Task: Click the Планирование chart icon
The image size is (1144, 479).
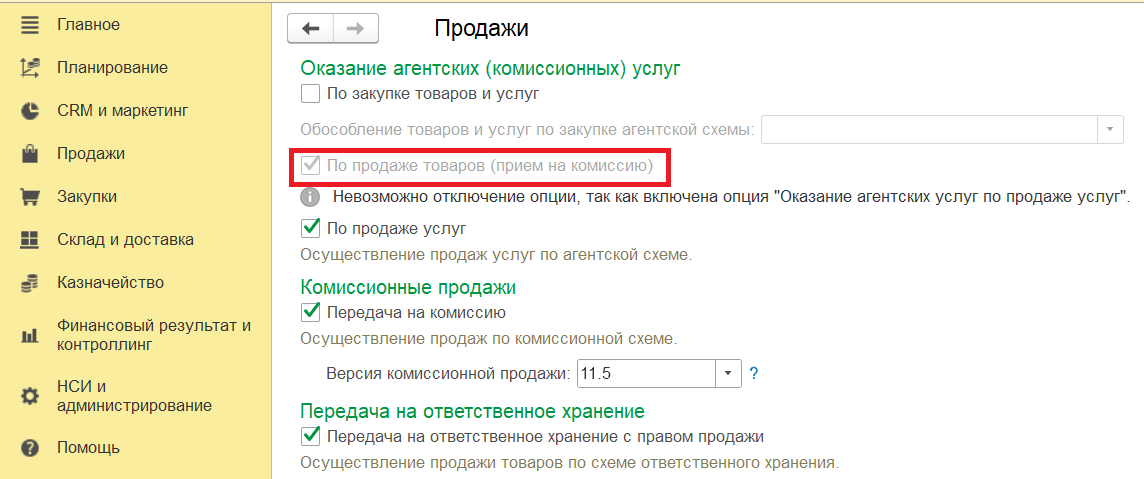Action: 30,69
